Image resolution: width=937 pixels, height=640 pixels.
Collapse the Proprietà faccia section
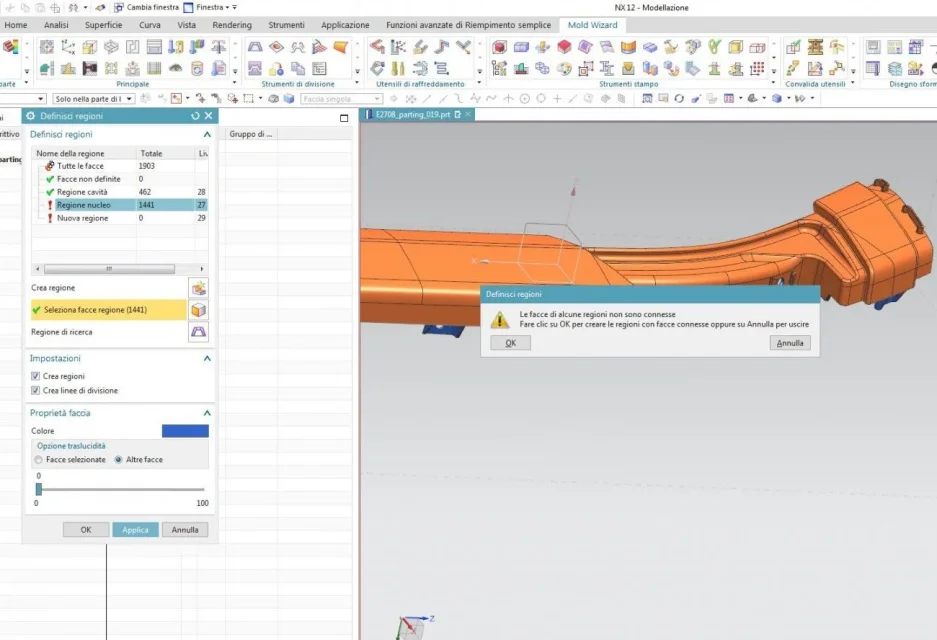point(207,413)
